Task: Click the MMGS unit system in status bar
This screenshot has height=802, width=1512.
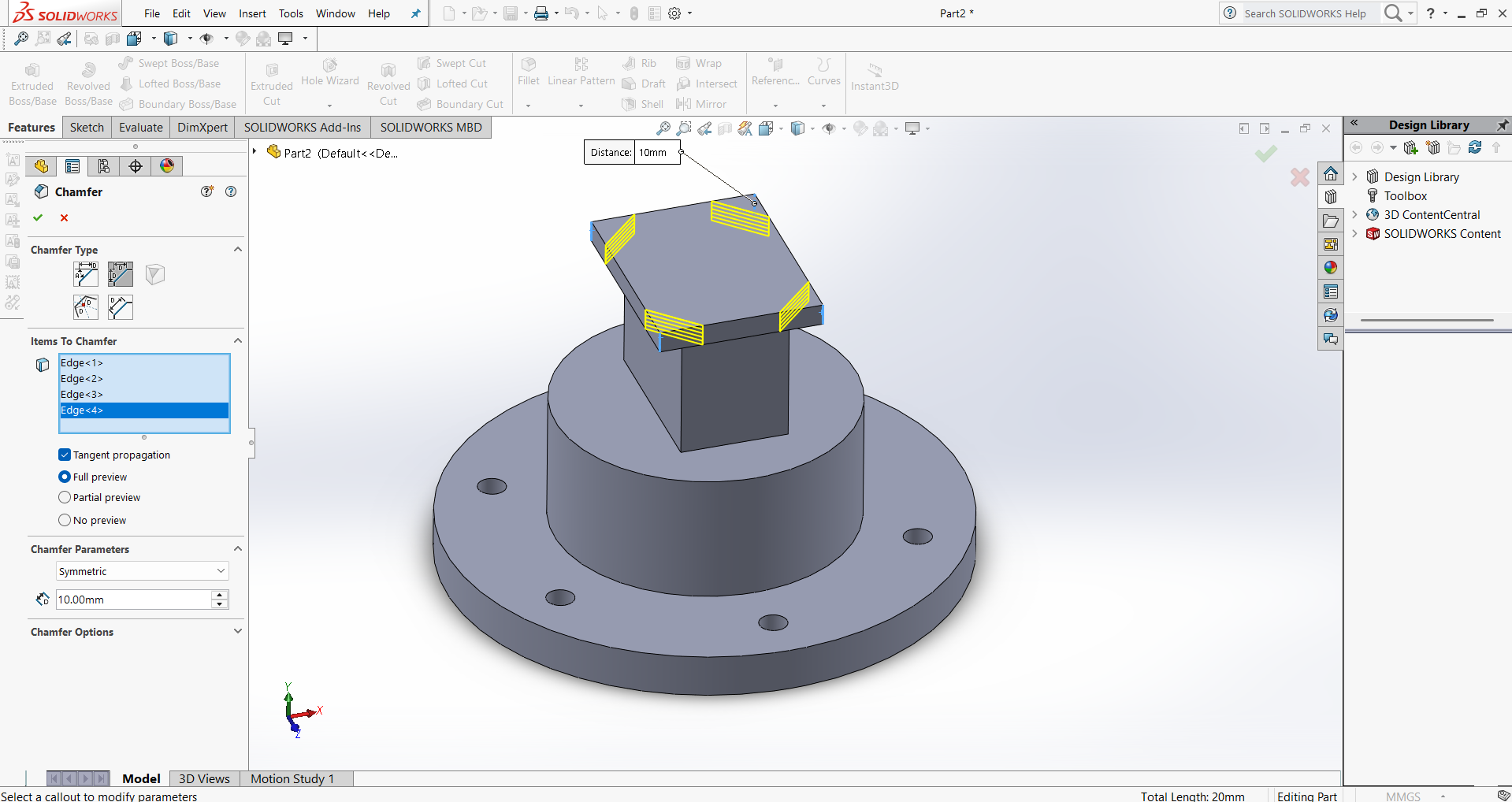Action: 1403,796
